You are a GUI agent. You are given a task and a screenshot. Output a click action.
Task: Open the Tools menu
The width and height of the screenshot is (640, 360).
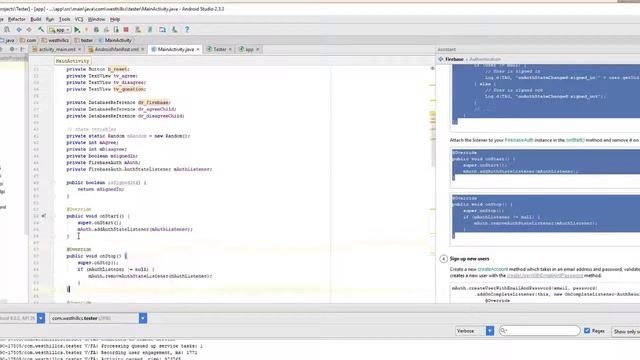click(x=64, y=19)
